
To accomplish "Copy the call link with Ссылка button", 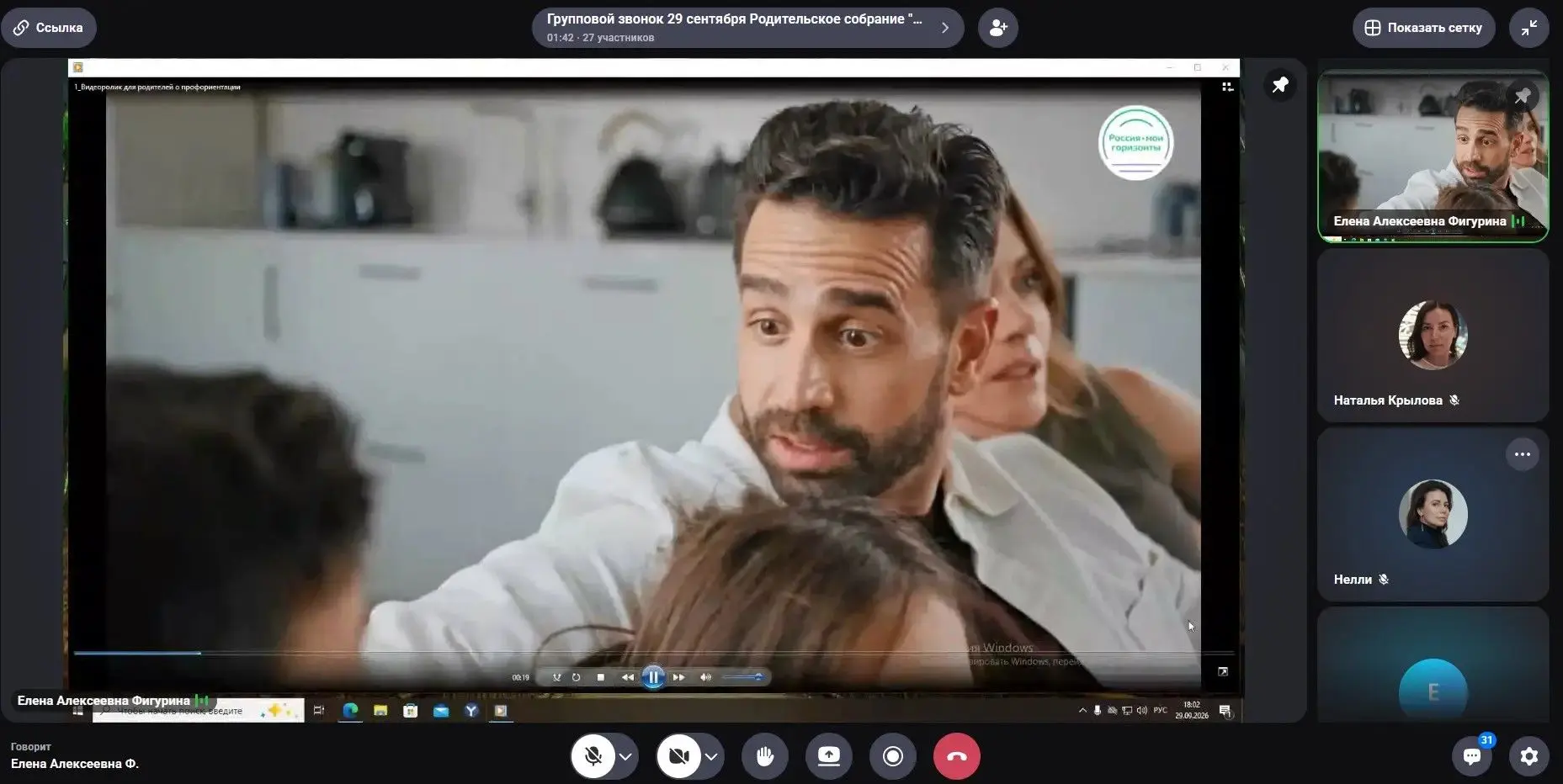I will pos(49,28).
